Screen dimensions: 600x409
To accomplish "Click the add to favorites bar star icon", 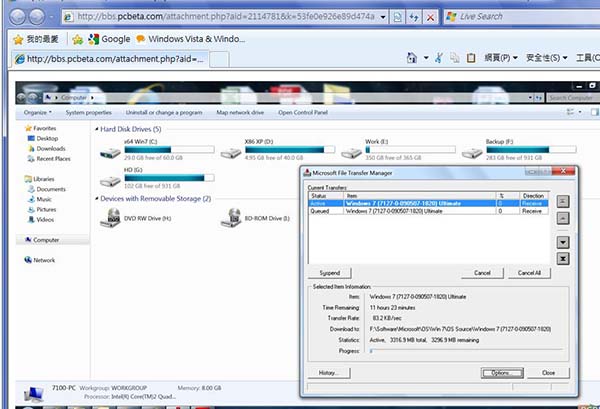I will (78, 39).
